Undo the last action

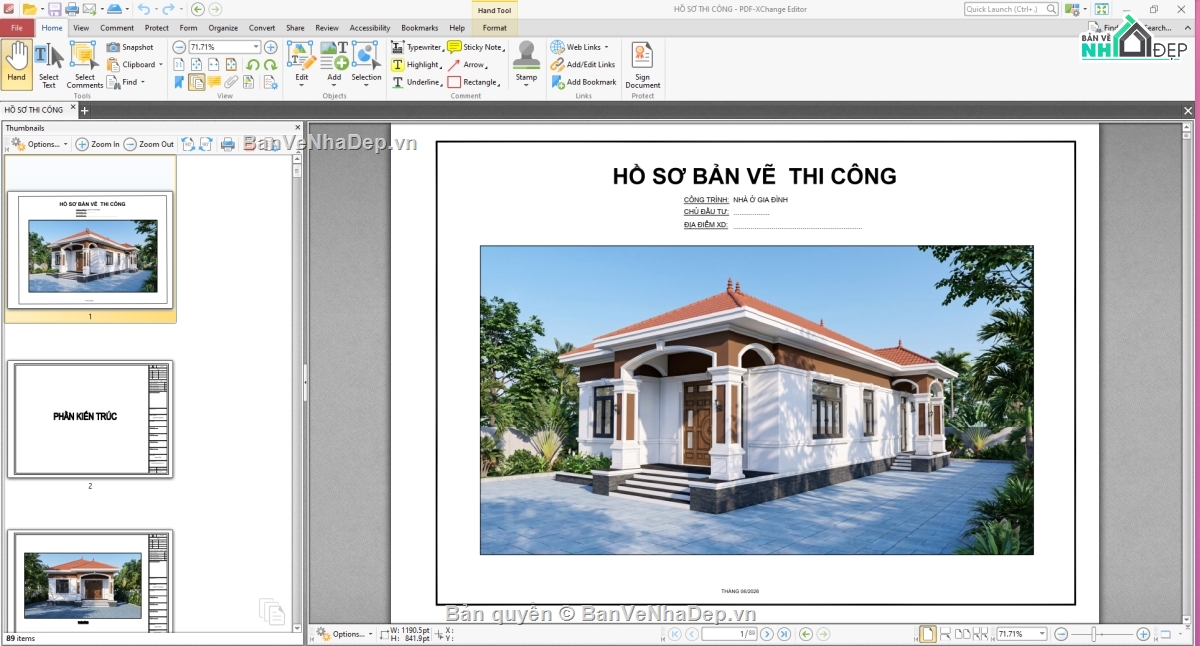[142, 9]
